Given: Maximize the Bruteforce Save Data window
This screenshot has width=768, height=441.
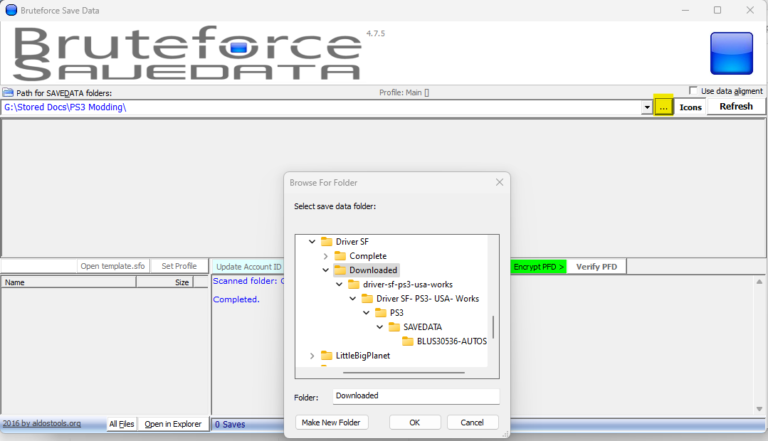Looking at the screenshot, I should 717,10.
